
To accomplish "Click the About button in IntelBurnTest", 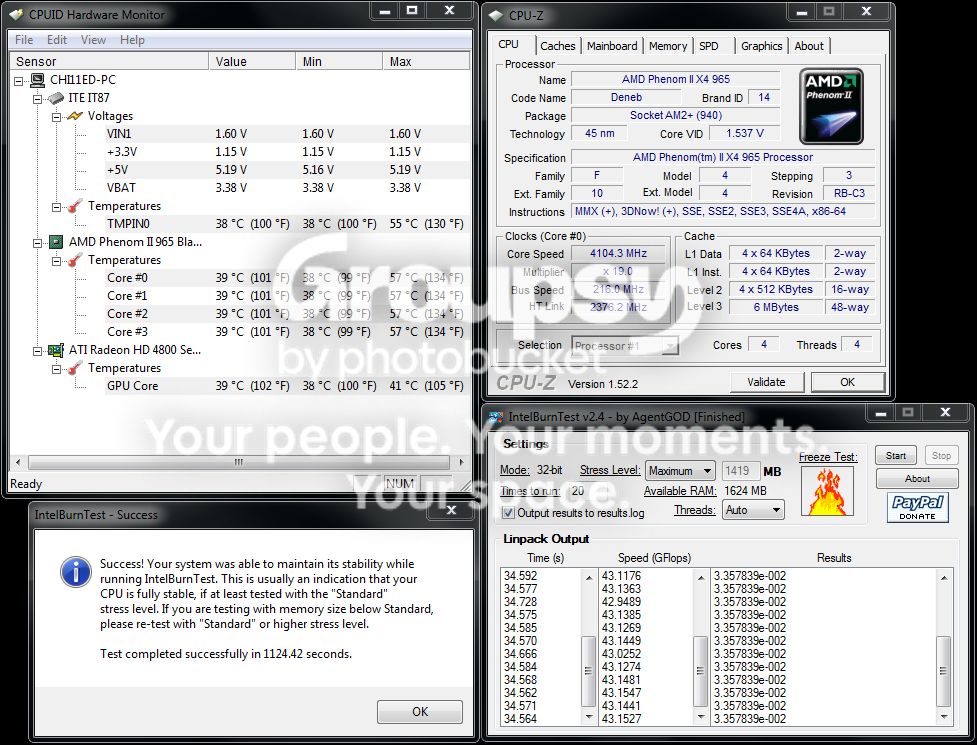I will coord(917,478).
